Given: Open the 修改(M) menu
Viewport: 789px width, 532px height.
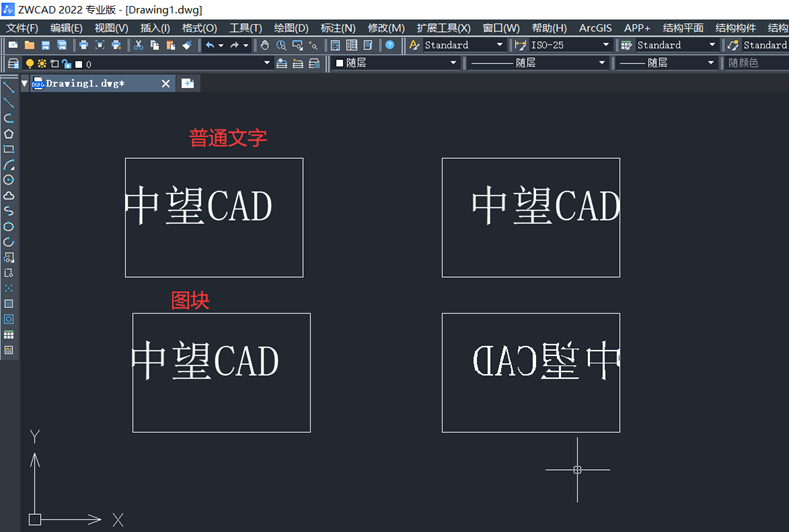Looking at the screenshot, I should tap(386, 28).
